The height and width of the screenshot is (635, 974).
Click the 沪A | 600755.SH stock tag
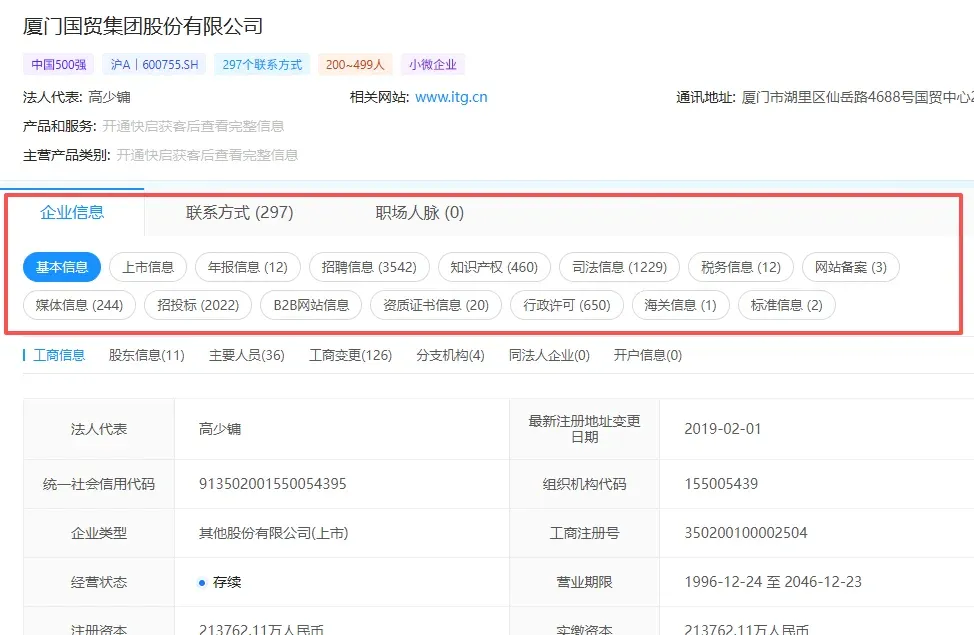click(x=154, y=65)
